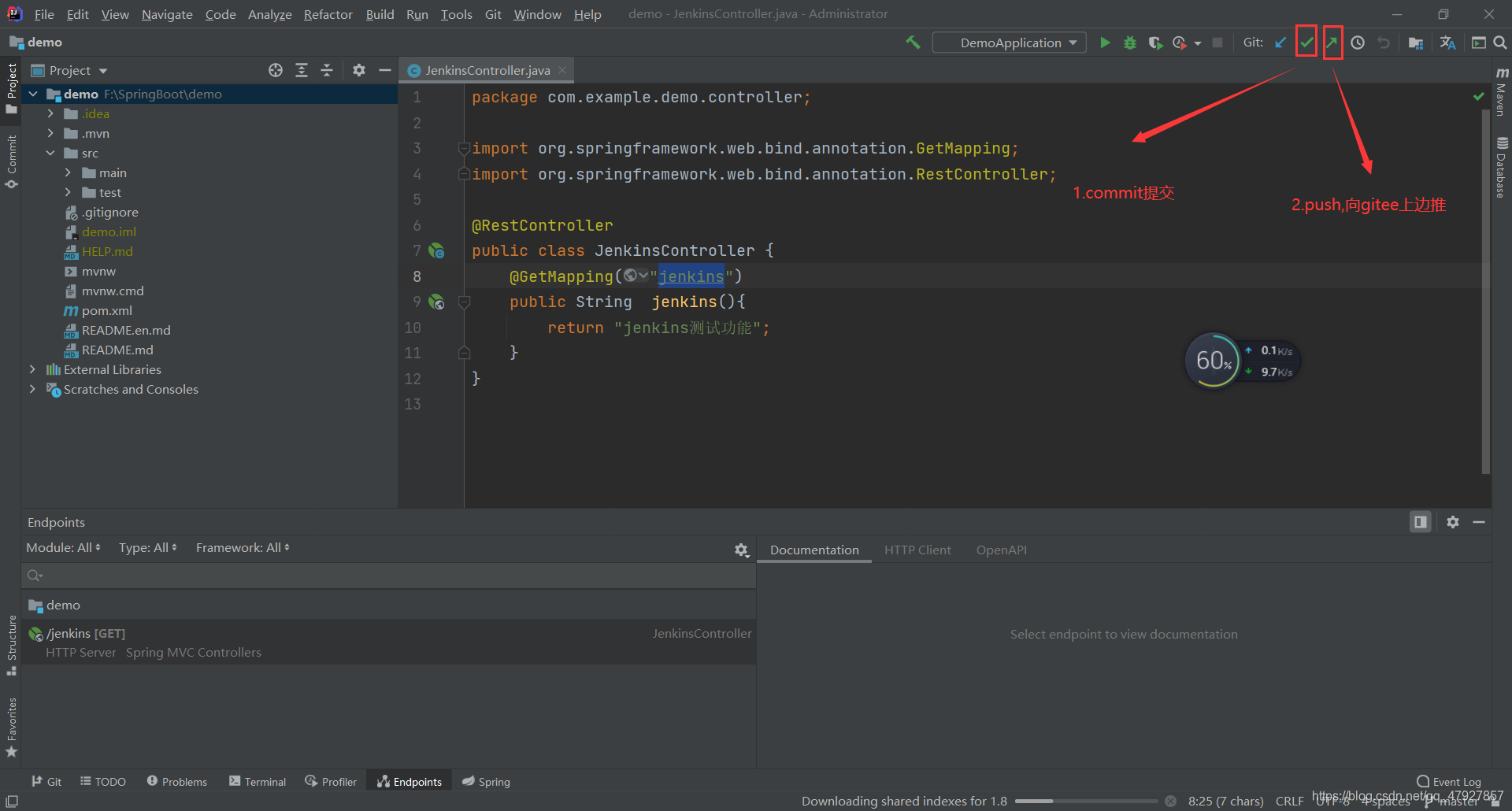
Task: Open the Git menu
Action: (493, 14)
